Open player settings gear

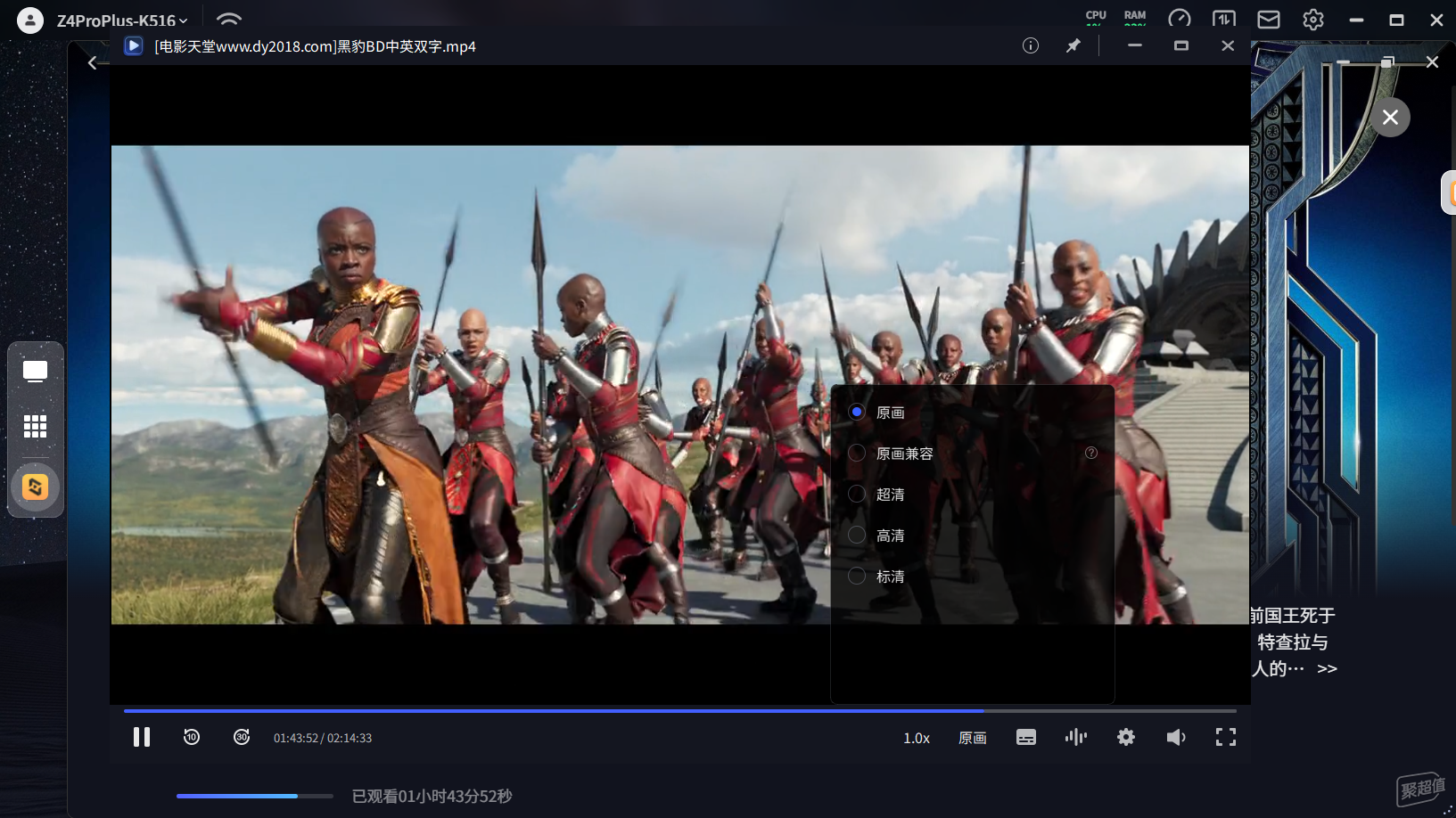coord(1126,737)
